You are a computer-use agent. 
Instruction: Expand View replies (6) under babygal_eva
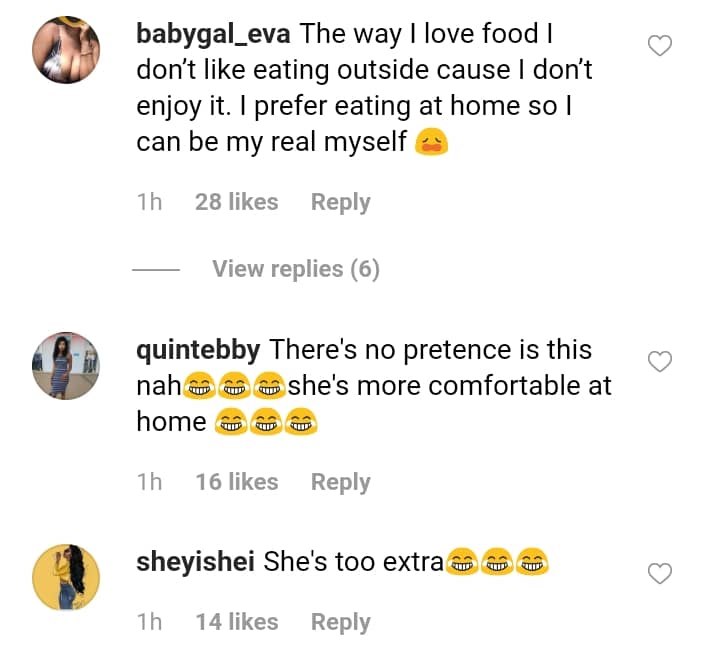click(295, 269)
